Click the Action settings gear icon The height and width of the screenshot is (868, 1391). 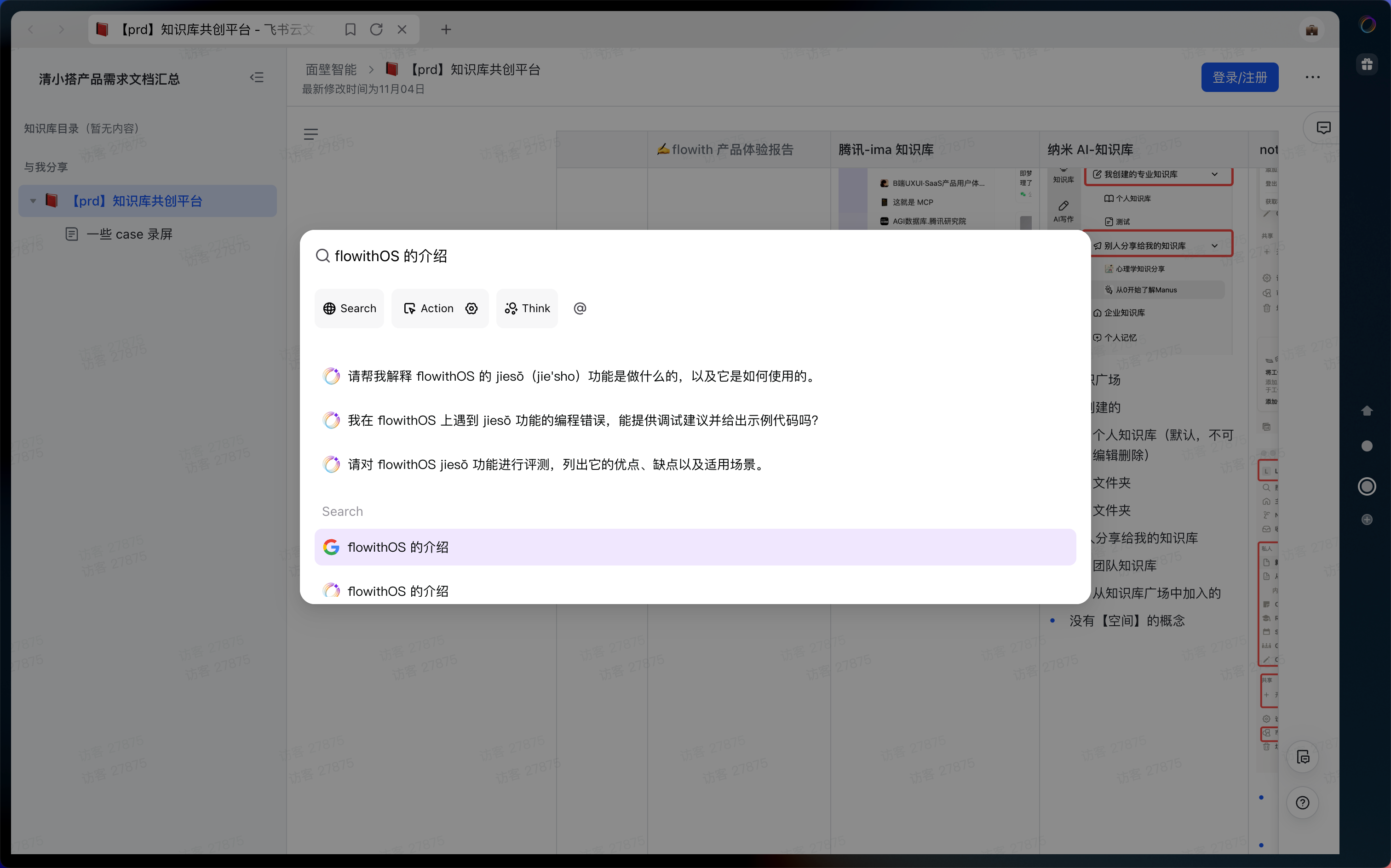click(471, 308)
